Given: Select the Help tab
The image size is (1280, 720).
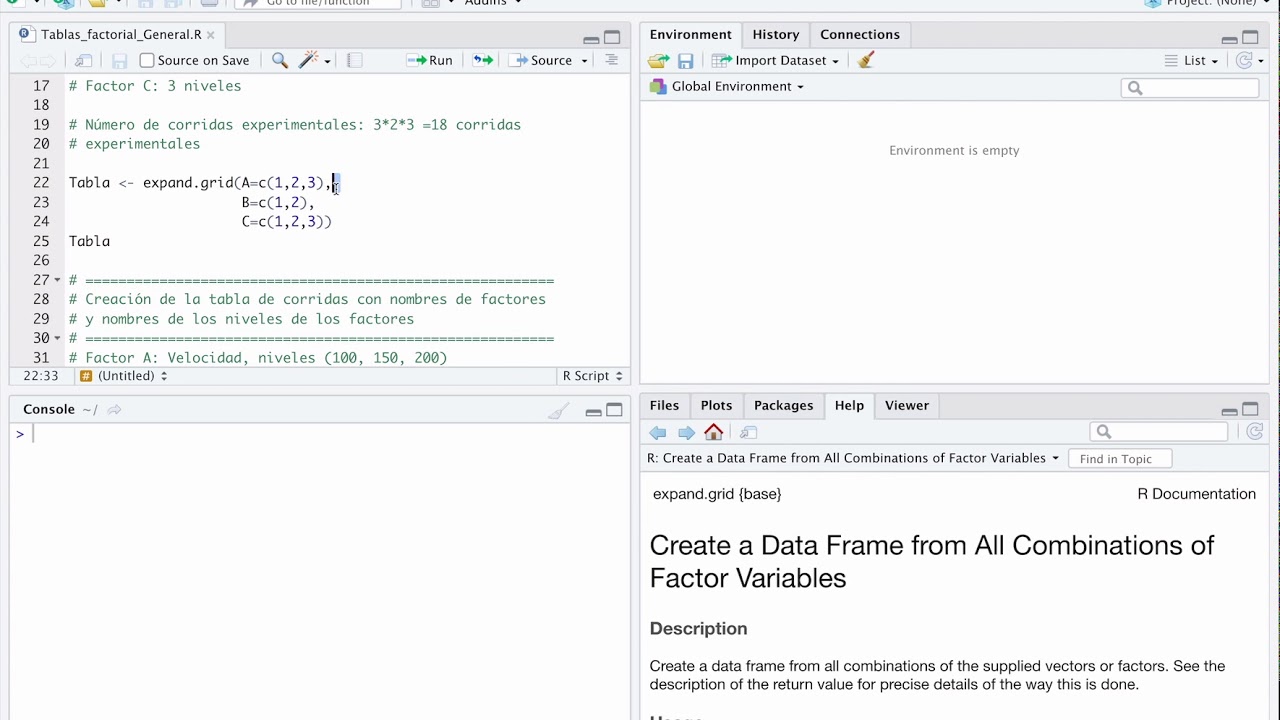Looking at the screenshot, I should 849,405.
